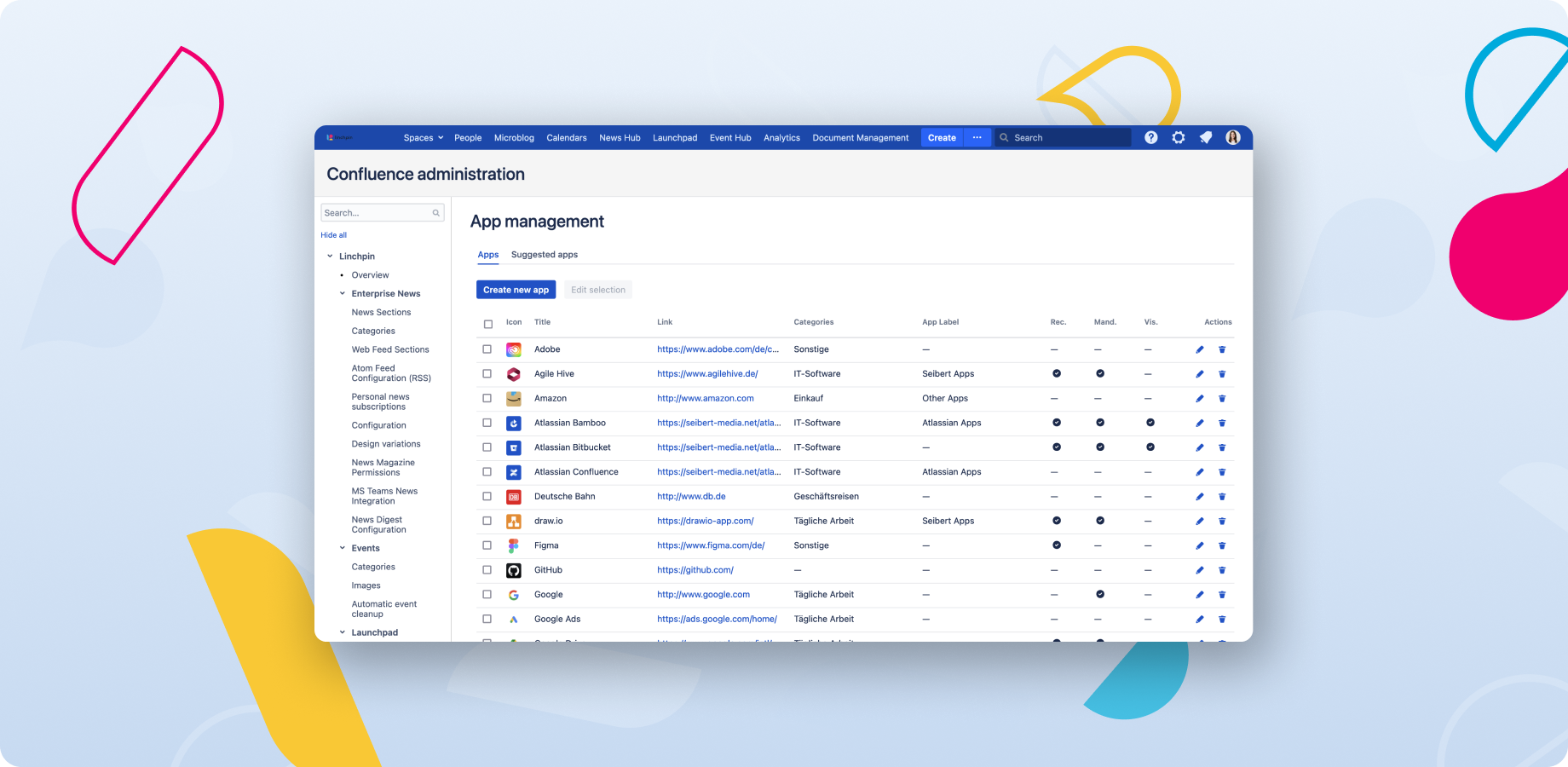Check the Google Ads row checkbox
This screenshot has height=767, width=1568.
point(487,619)
